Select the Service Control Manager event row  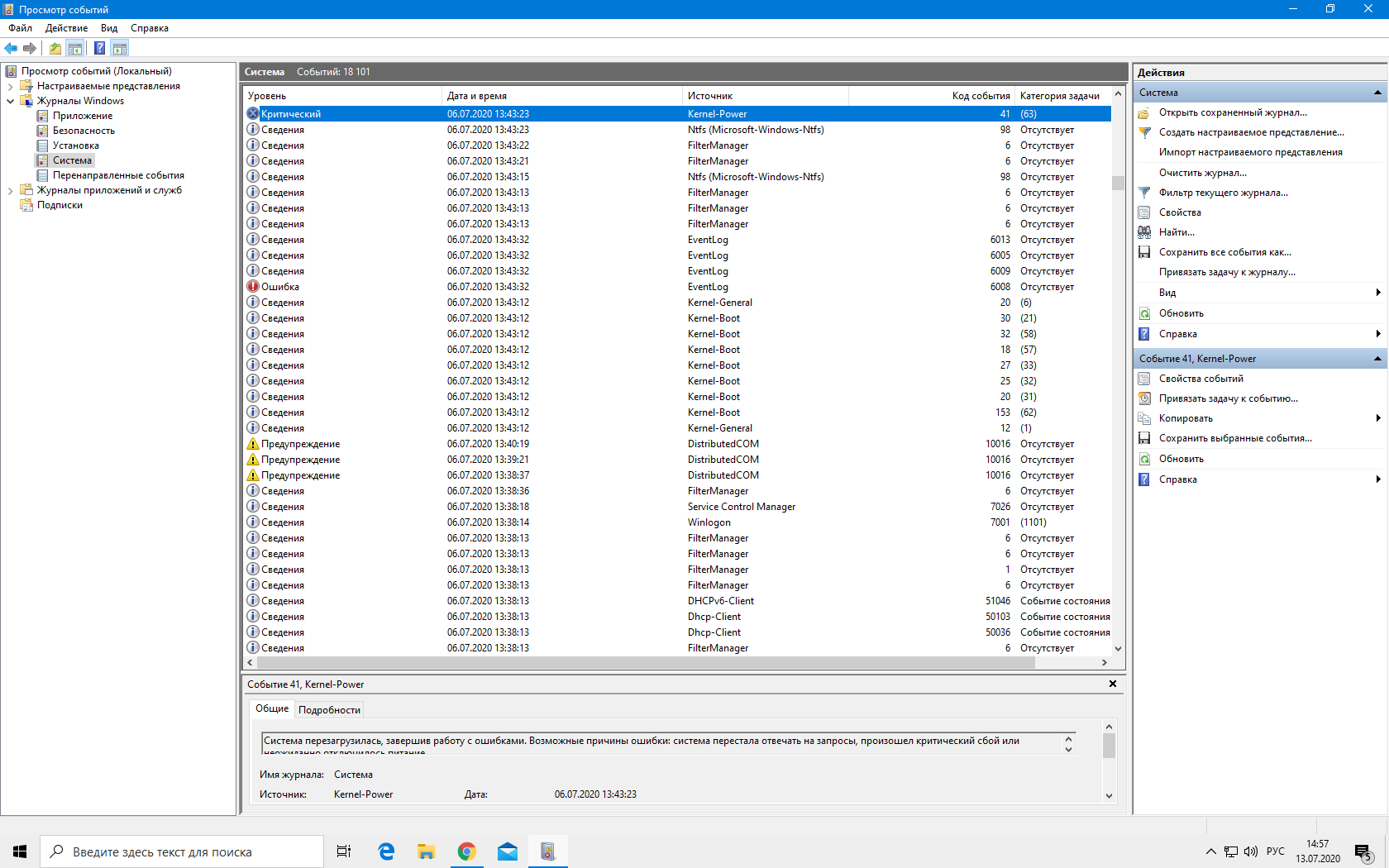click(x=678, y=507)
